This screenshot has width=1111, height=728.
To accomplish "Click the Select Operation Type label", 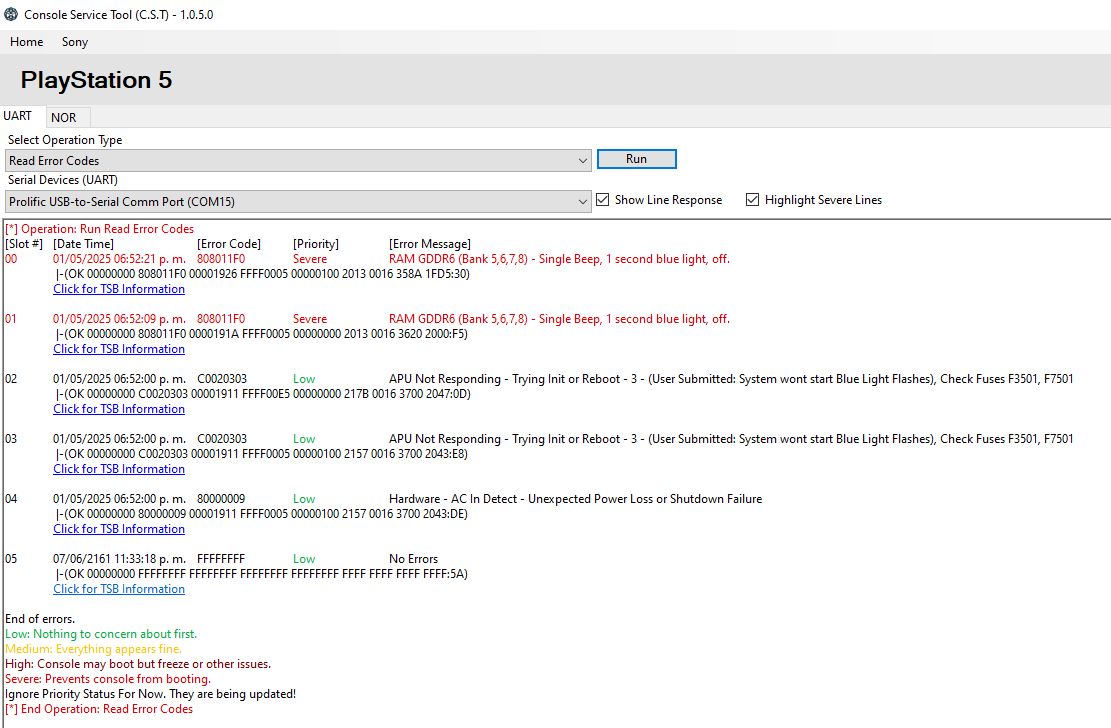I will [x=65, y=140].
